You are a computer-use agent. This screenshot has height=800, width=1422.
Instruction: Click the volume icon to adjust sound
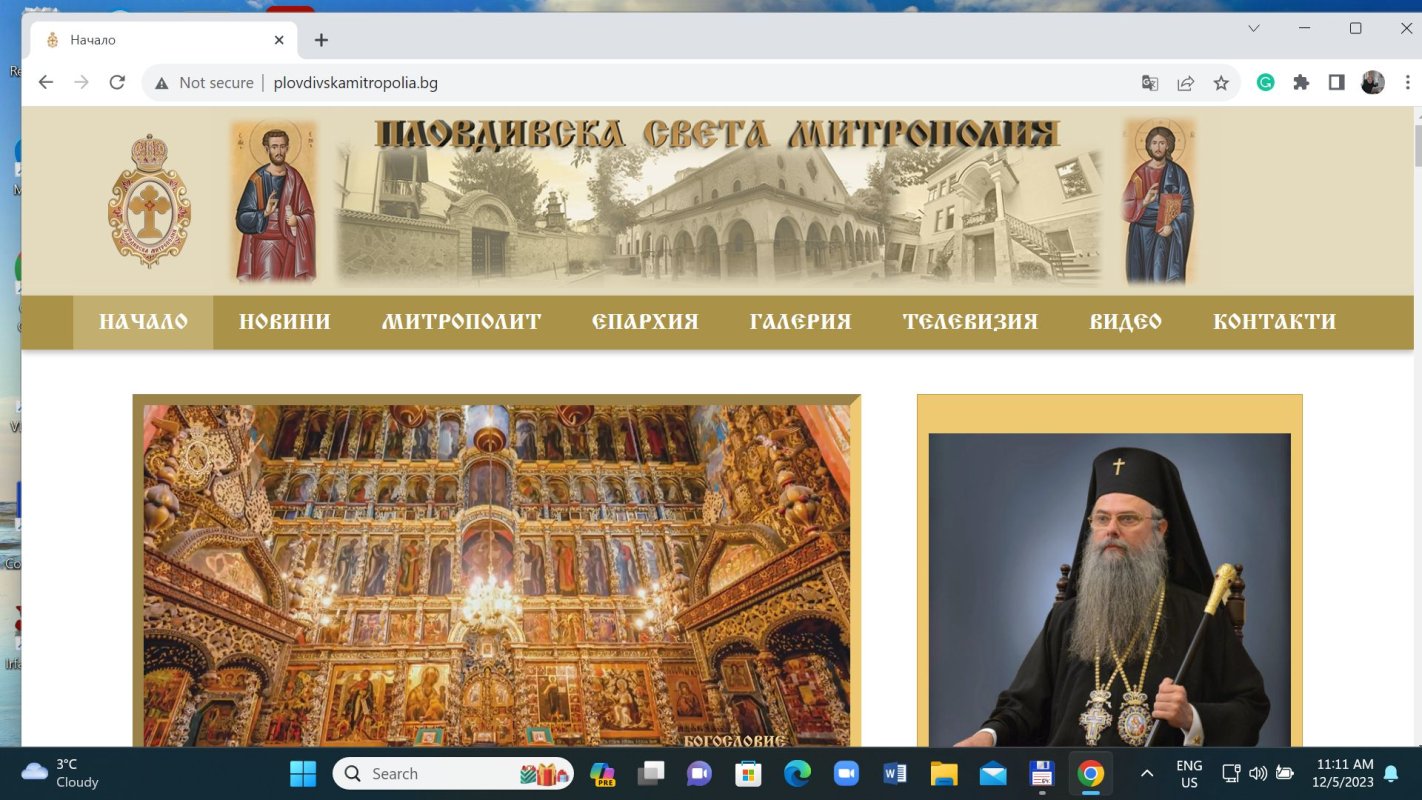[1257, 773]
